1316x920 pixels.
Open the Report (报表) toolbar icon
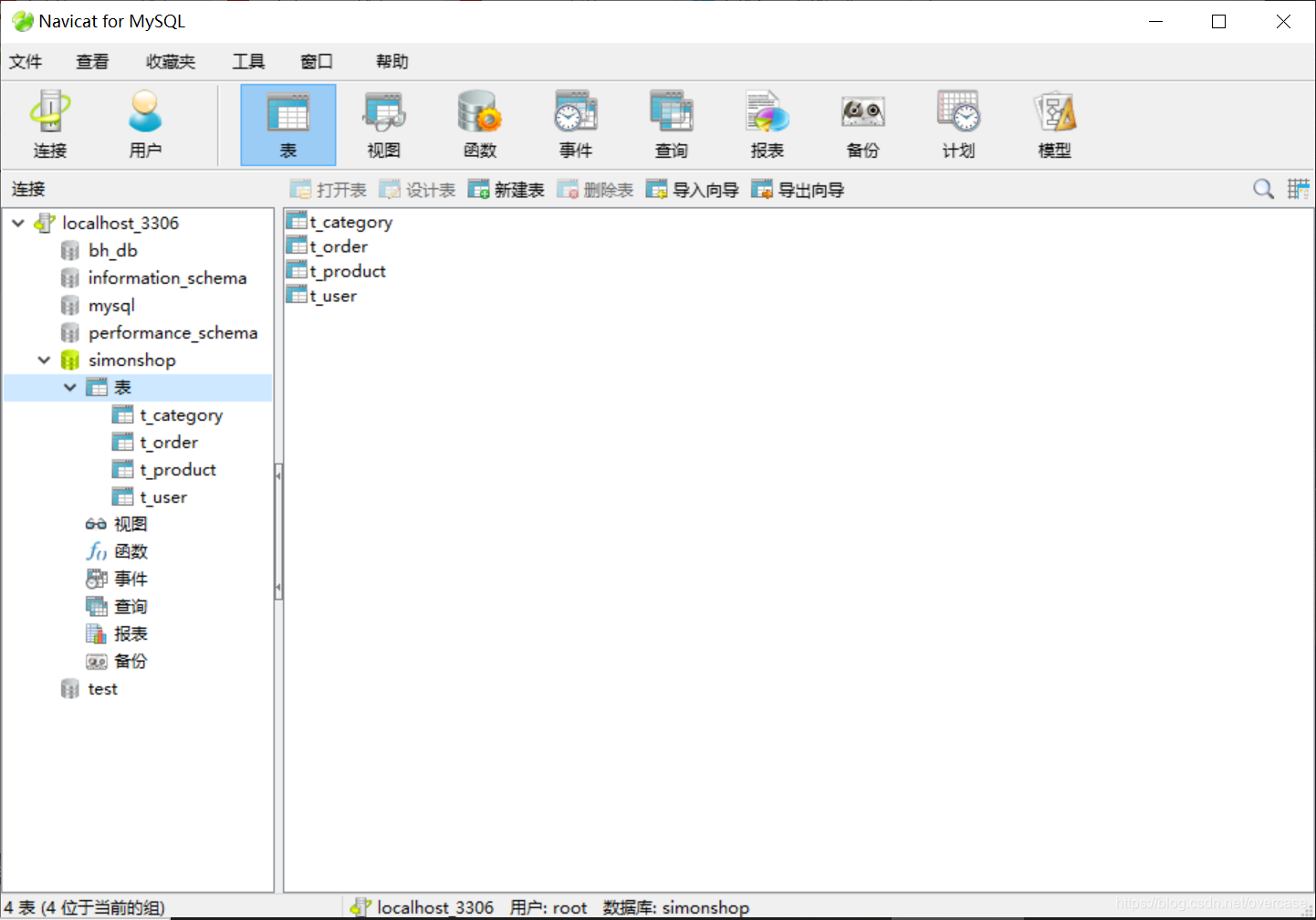pos(768,124)
